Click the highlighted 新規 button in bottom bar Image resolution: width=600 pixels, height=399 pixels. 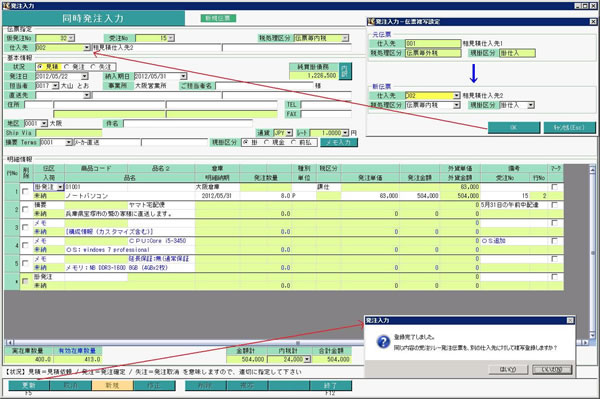112,385
